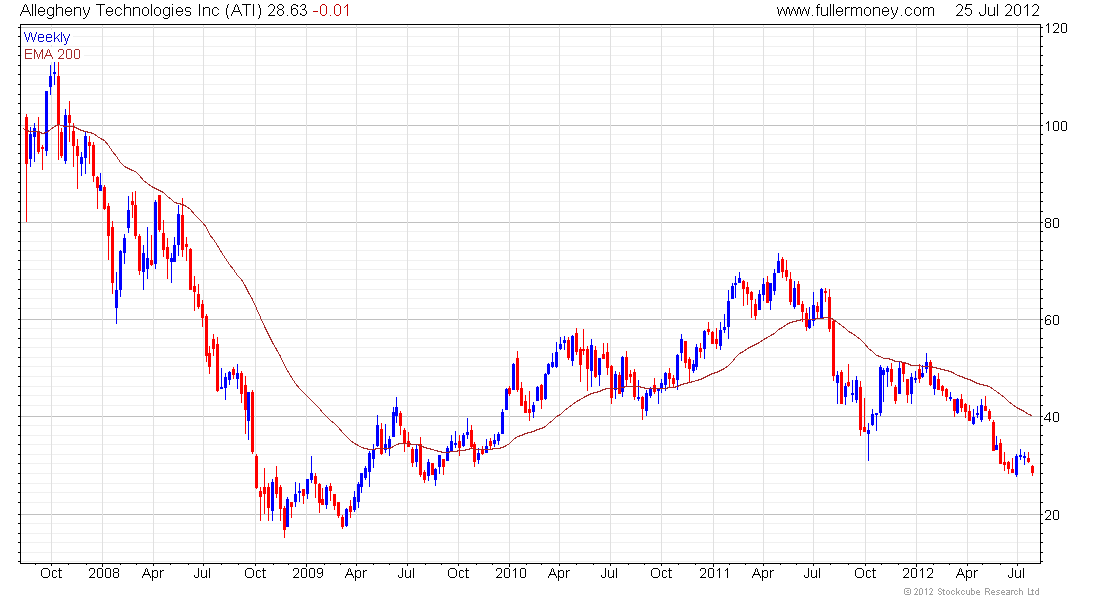The width and height of the screenshot is (1100, 600).
Task: Click the 2011 year label on time axis
Action: click(x=715, y=573)
